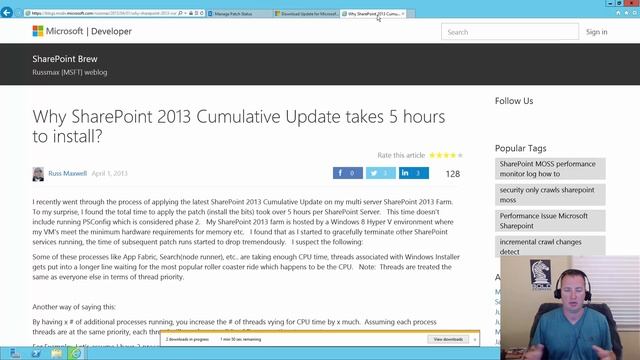640x360 pixels.
Task: Rate the article with first star
Action: pos(432,155)
